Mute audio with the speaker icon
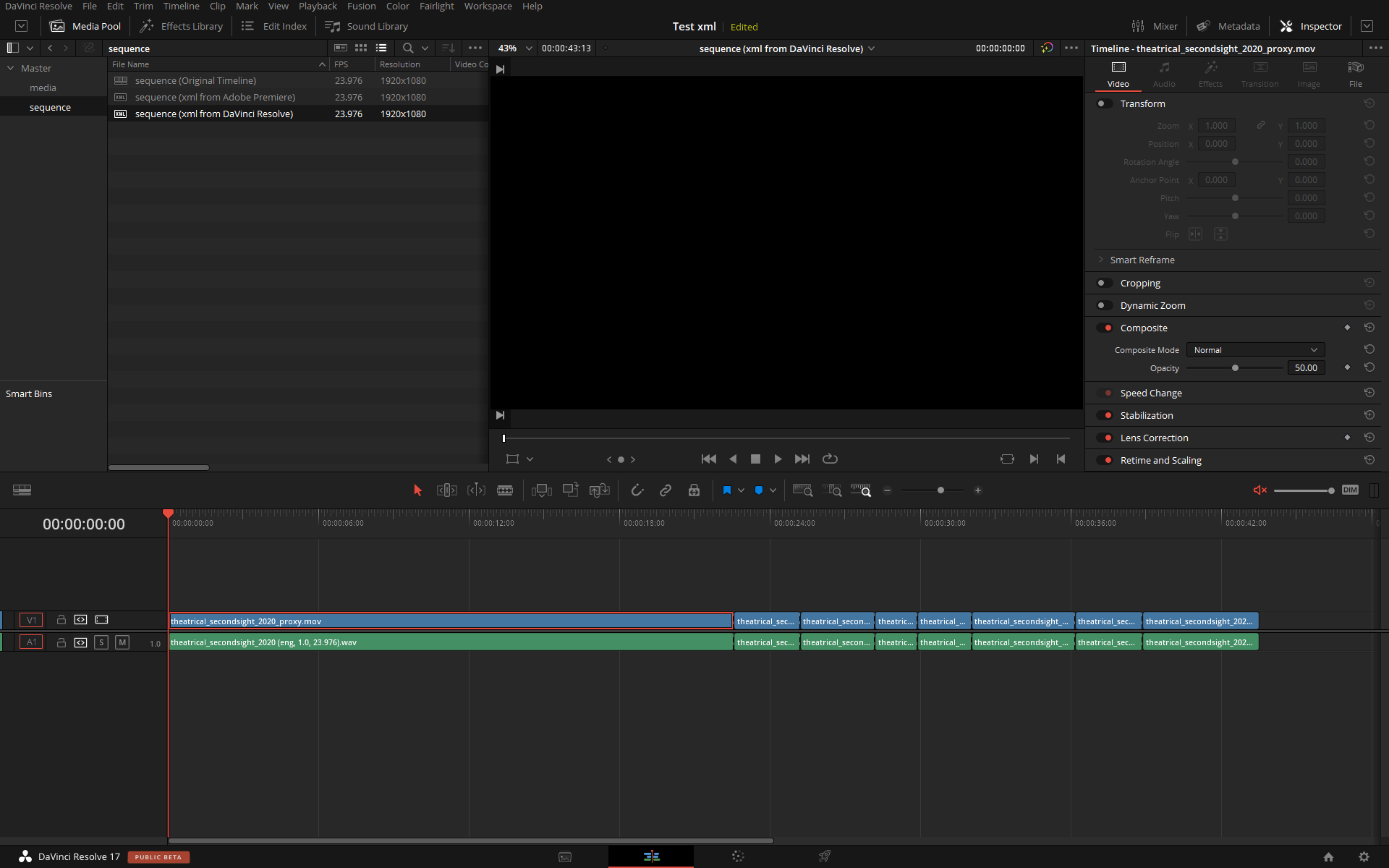 (1260, 490)
